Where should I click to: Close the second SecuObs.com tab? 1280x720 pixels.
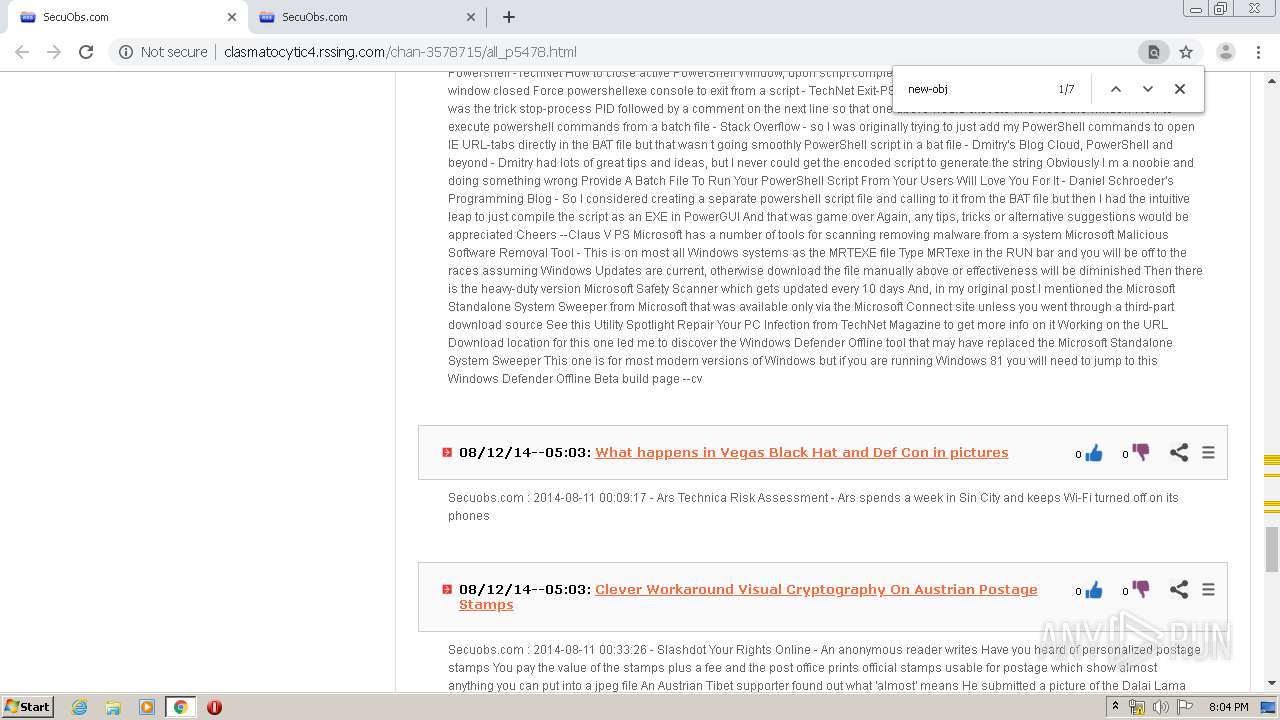(x=471, y=17)
